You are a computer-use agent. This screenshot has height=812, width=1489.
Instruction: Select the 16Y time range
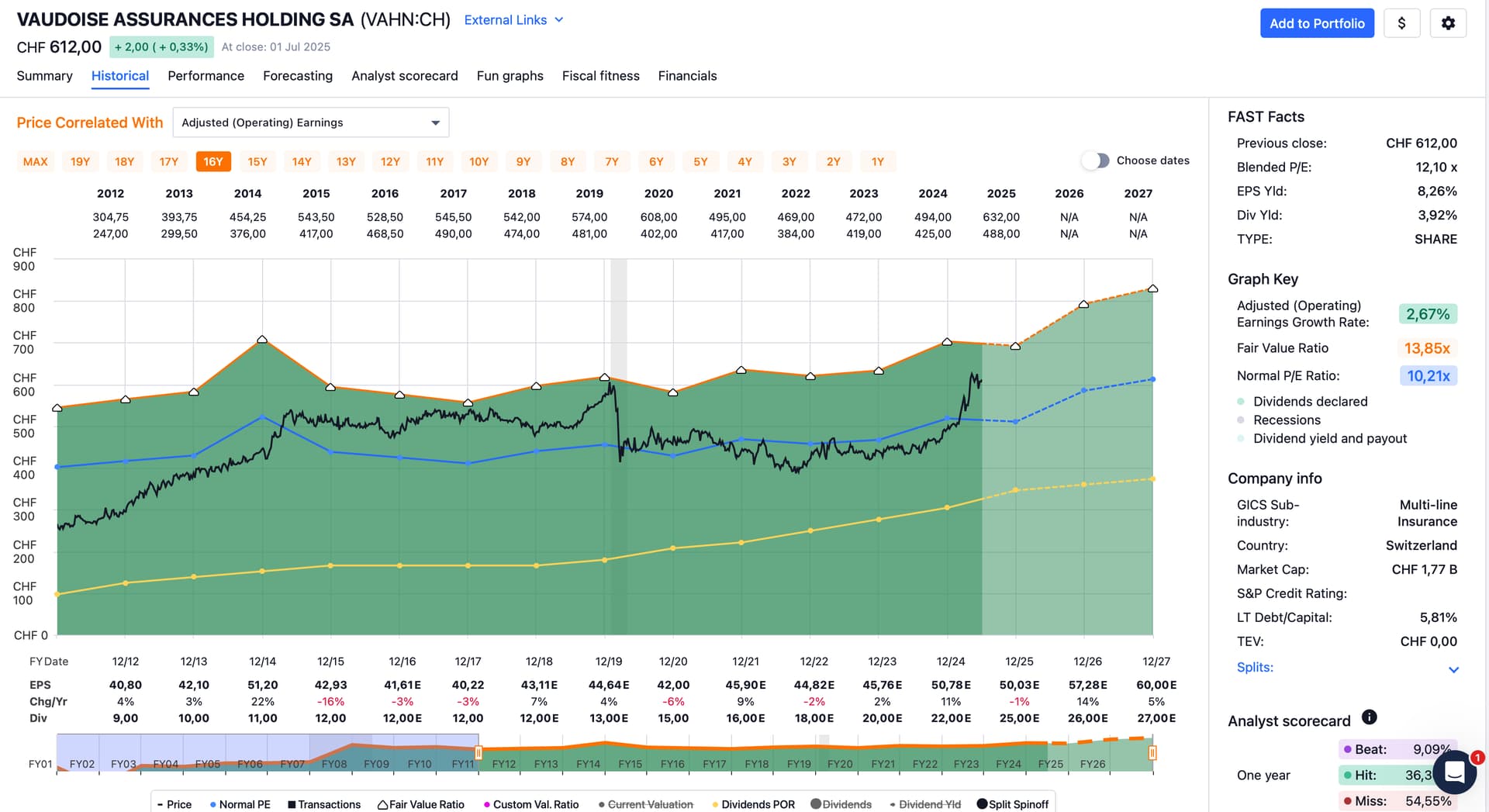point(213,161)
